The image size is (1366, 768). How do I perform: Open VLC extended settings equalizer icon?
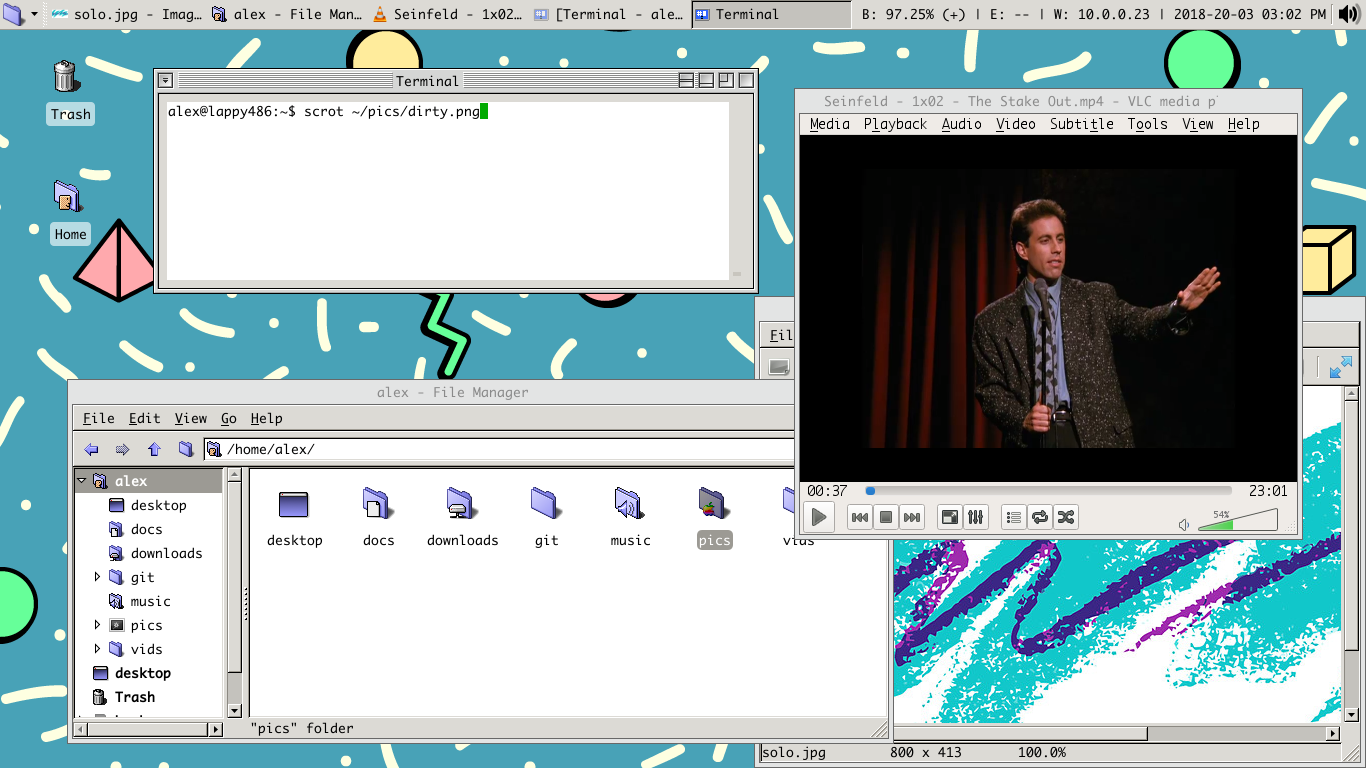tap(976, 517)
